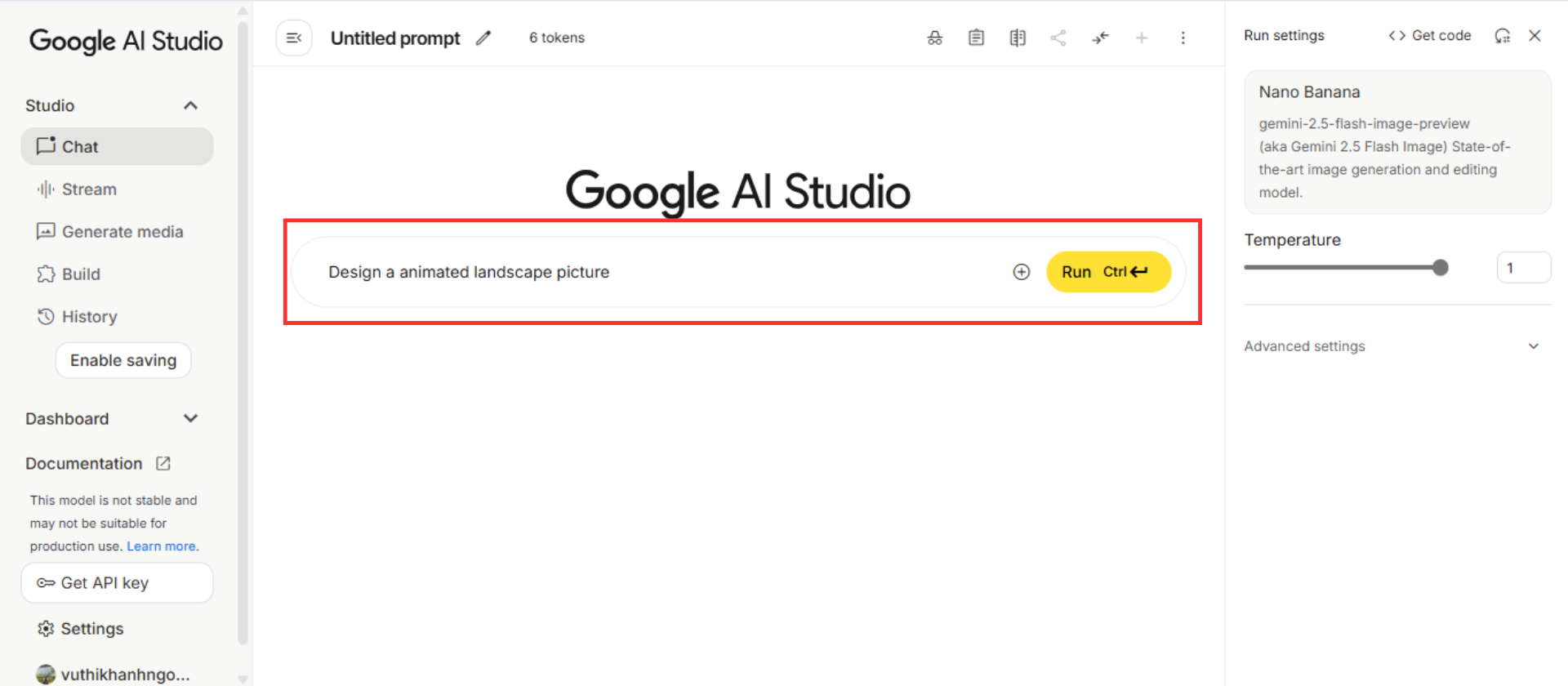The width and height of the screenshot is (1568, 686).
Task: Follow the Learn more link
Action: (x=161, y=546)
